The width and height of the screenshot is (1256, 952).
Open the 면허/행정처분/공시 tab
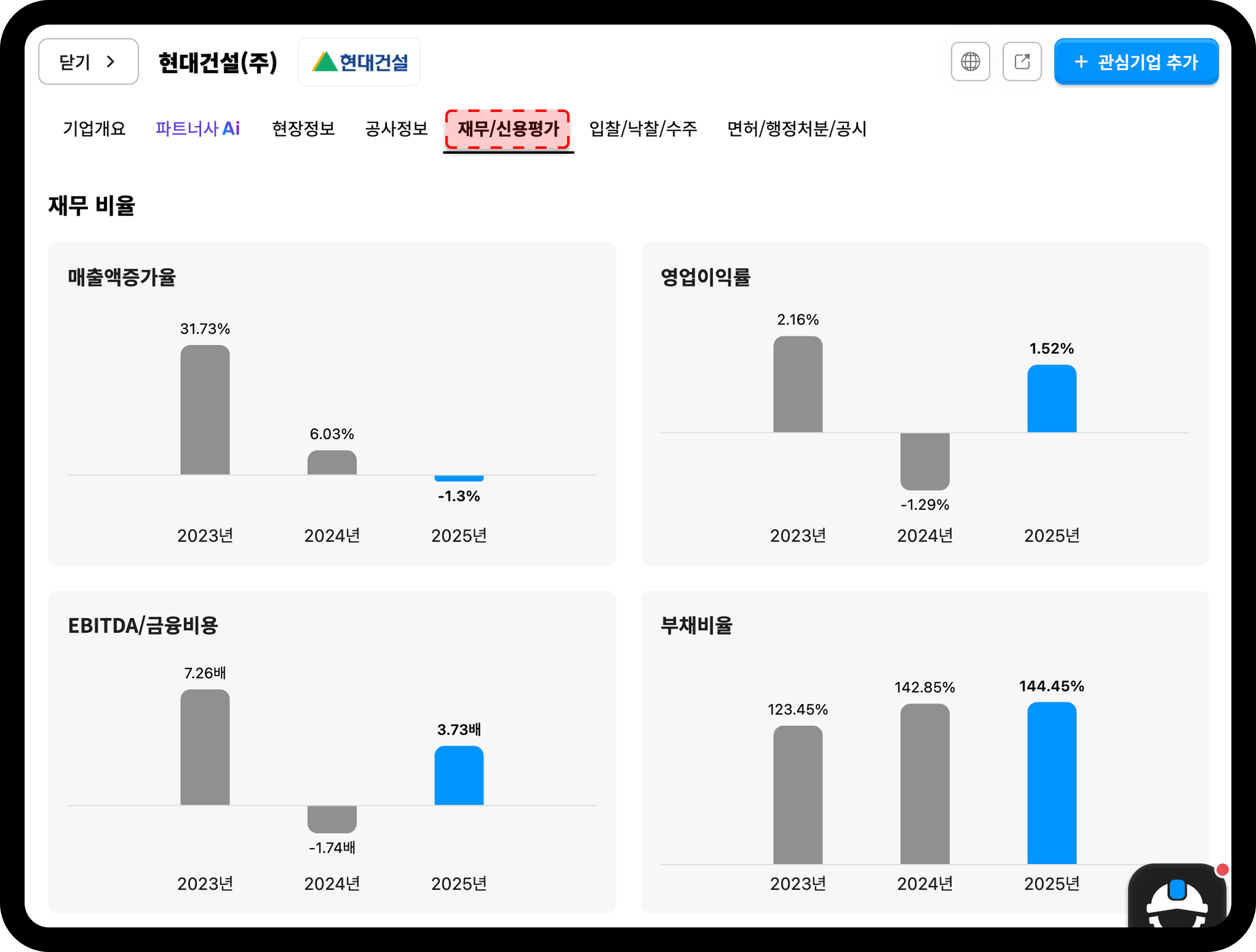coord(797,128)
